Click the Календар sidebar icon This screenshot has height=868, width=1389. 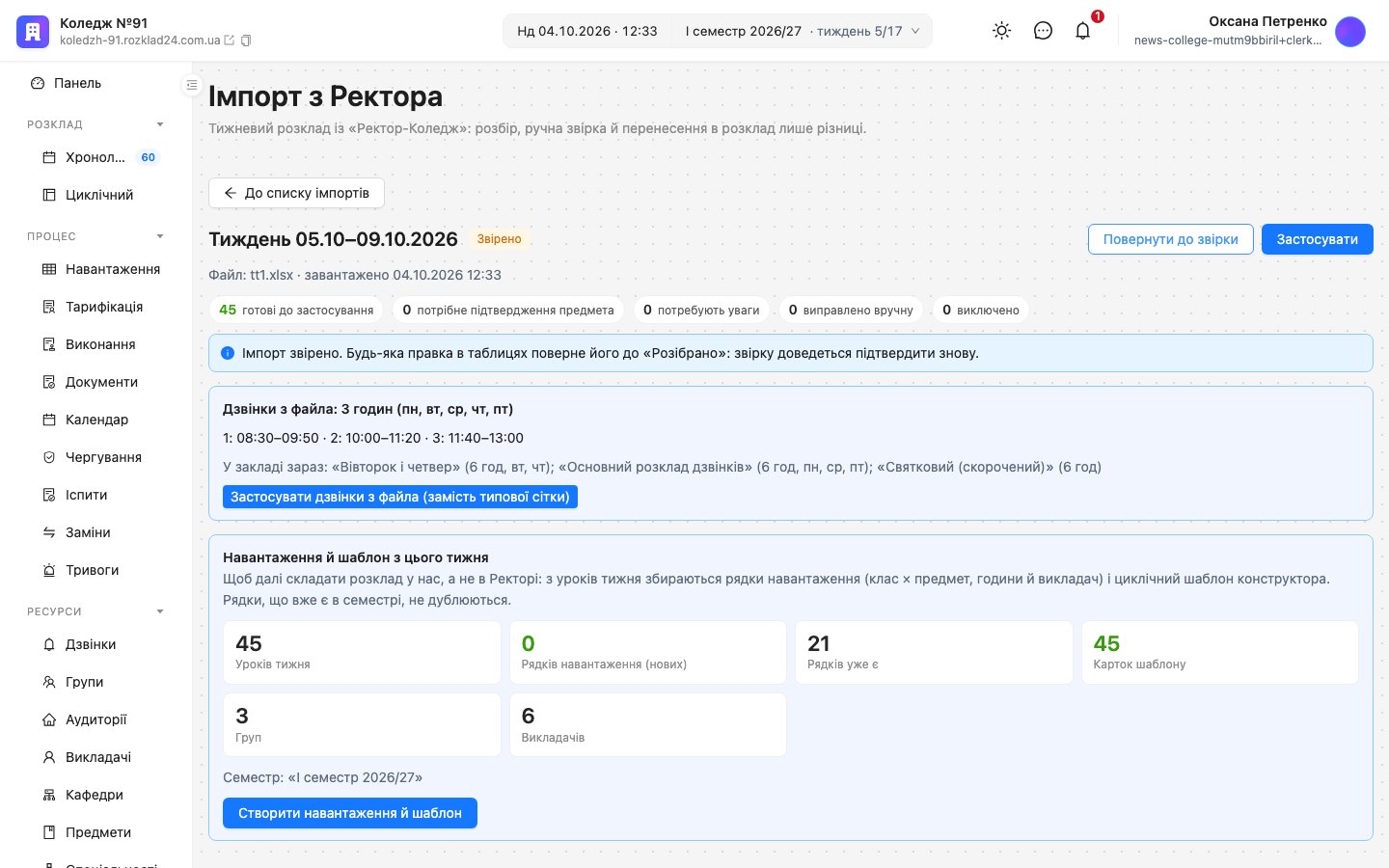(49, 420)
